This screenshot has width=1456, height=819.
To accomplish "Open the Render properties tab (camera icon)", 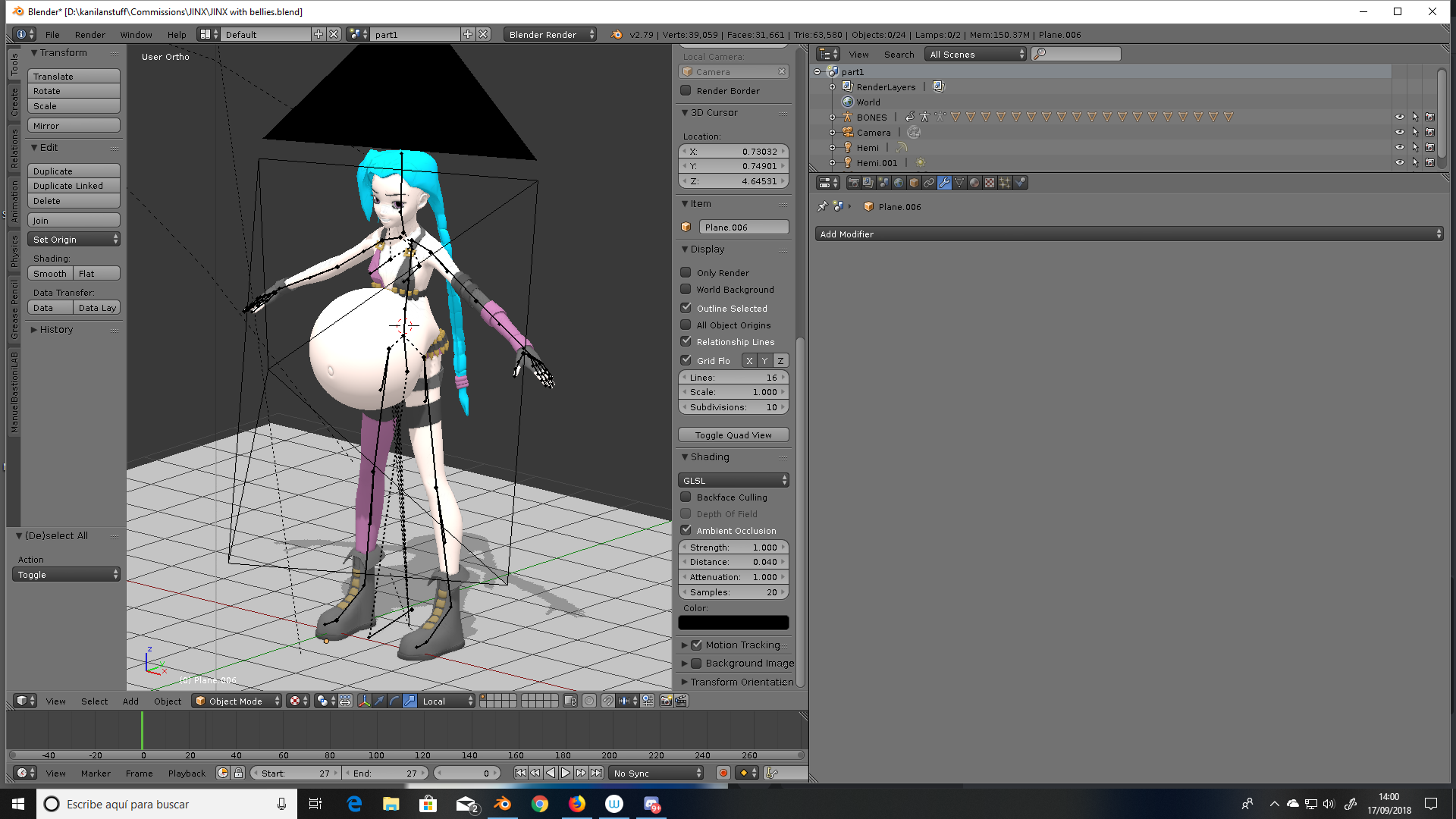I will pyautogui.click(x=853, y=183).
